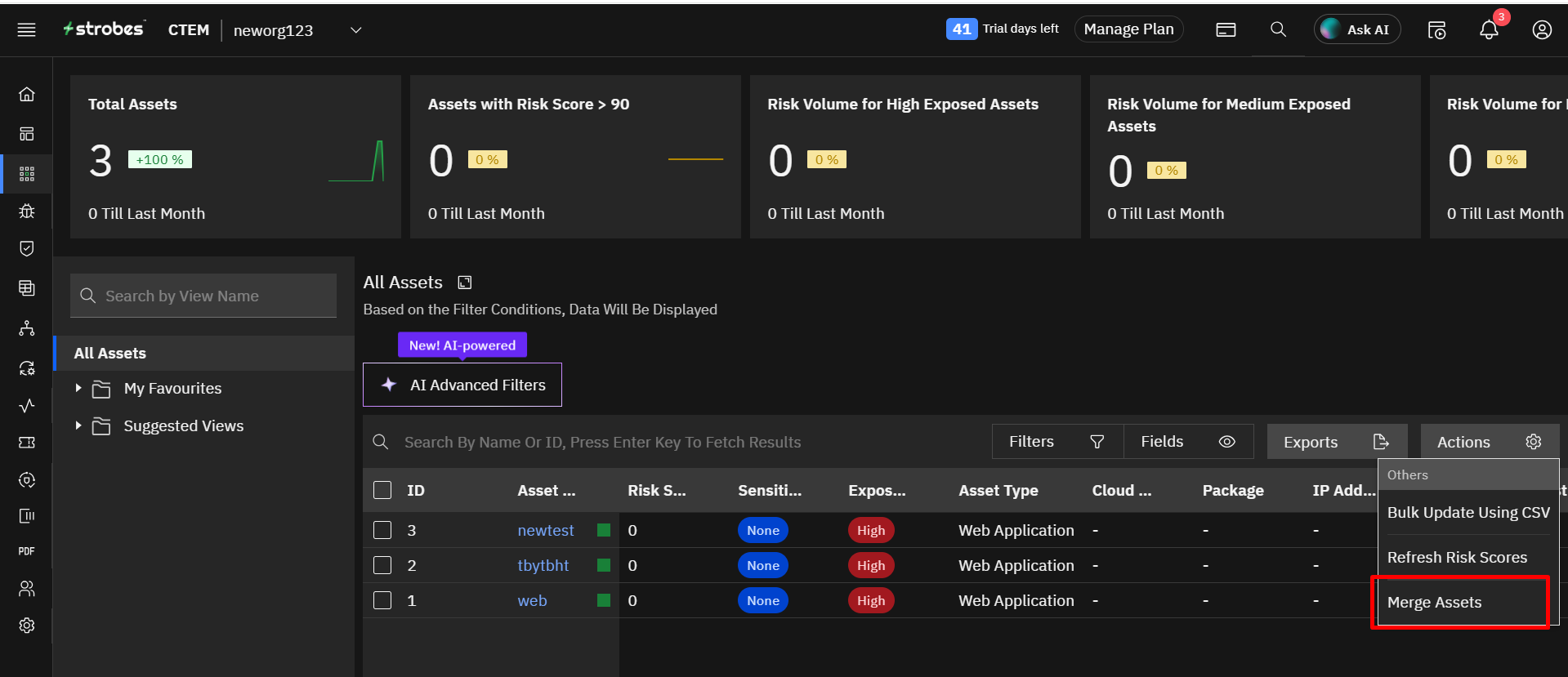Expand the Suggested Views folder
The width and height of the screenshot is (1568, 677).
coord(78,425)
